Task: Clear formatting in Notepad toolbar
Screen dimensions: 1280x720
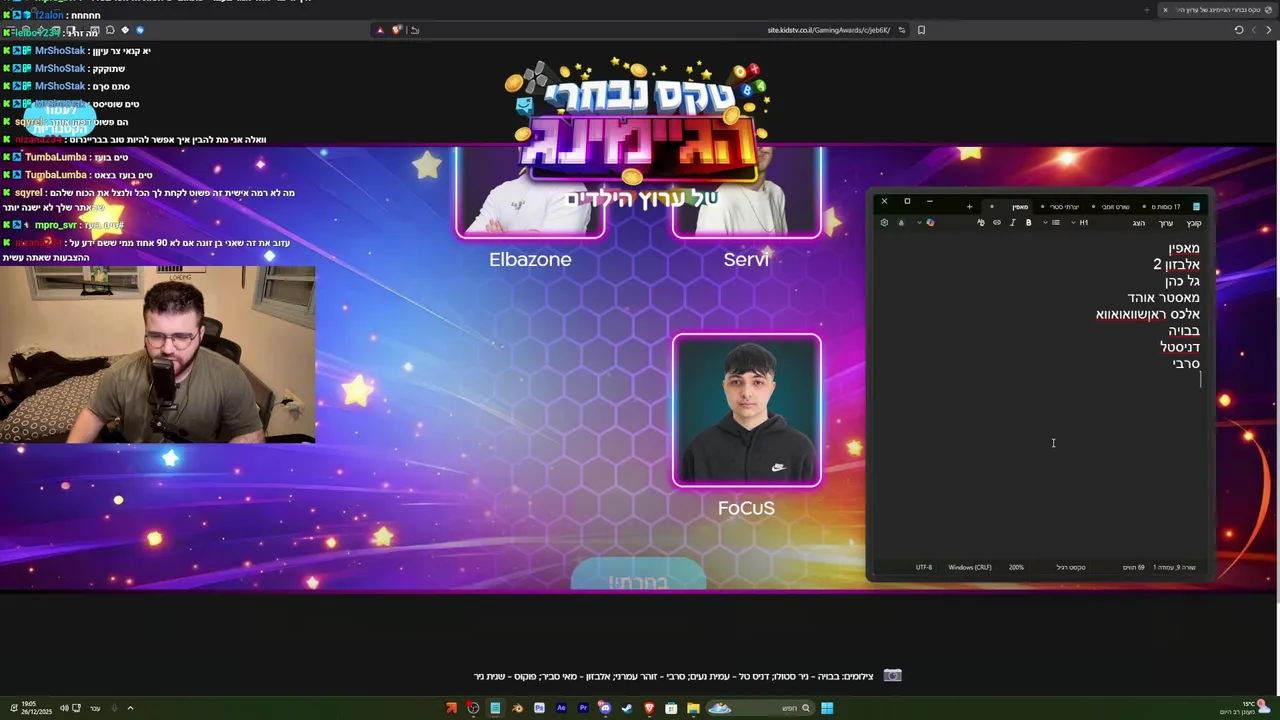Action: click(981, 222)
